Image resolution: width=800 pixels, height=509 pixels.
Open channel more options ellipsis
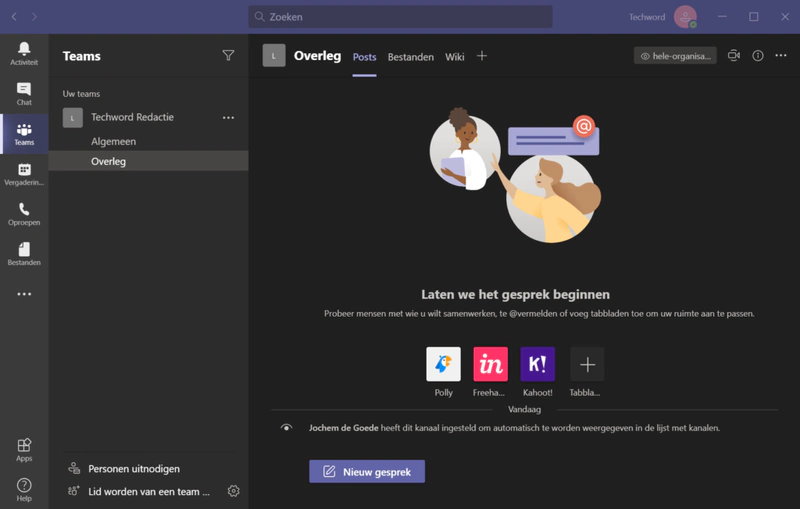pyautogui.click(x=781, y=56)
